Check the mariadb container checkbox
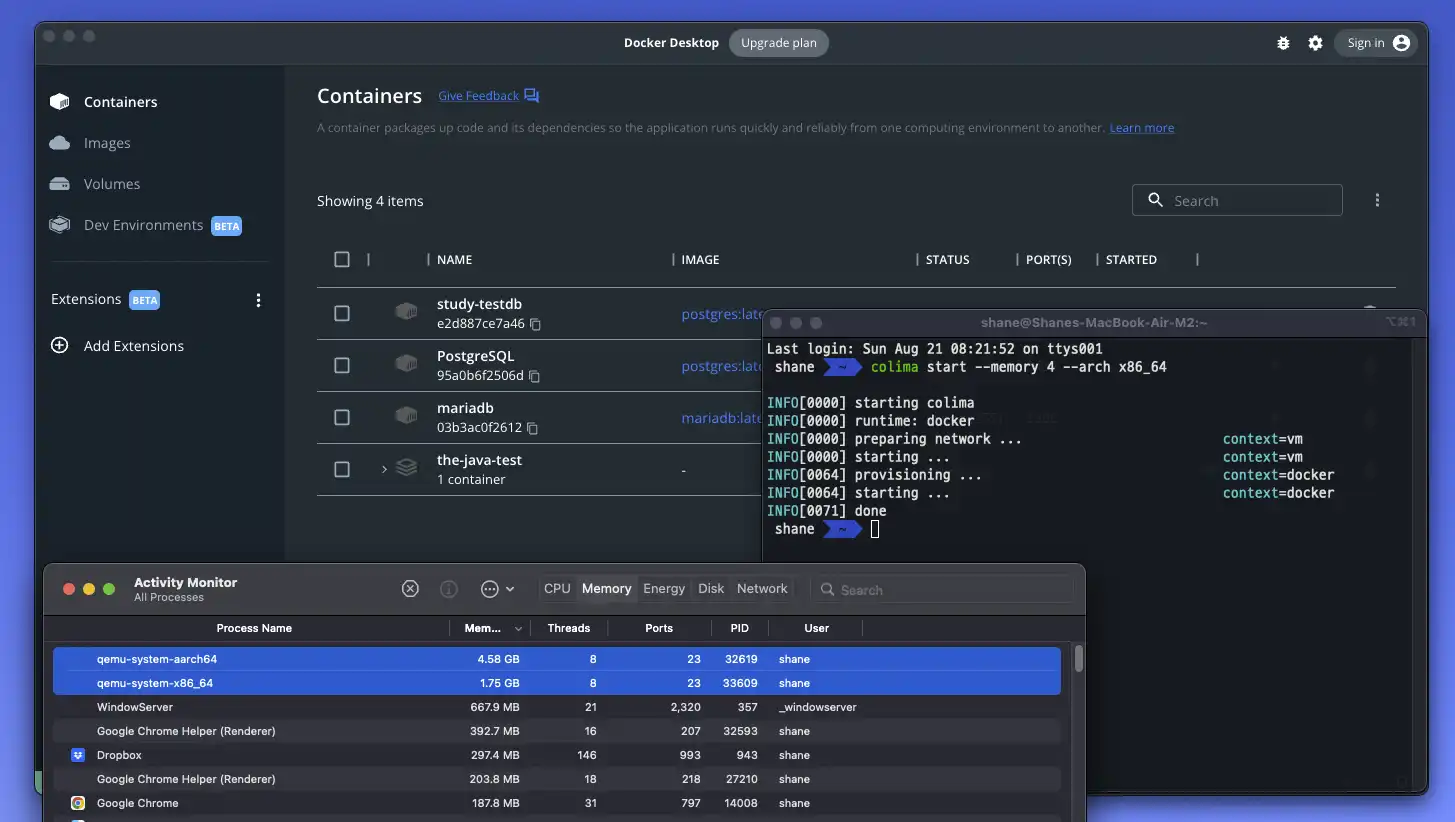Image resolution: width=1455 pixels, height=822 pixels. tap(342, 417)
